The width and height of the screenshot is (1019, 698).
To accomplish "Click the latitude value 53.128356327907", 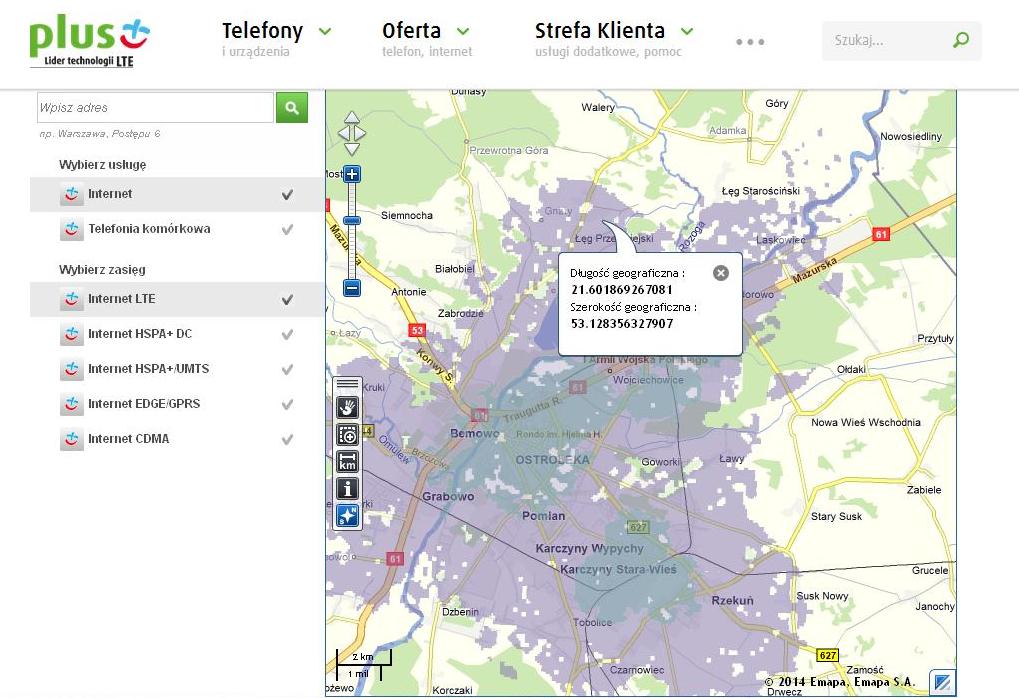I will (622, 324).
